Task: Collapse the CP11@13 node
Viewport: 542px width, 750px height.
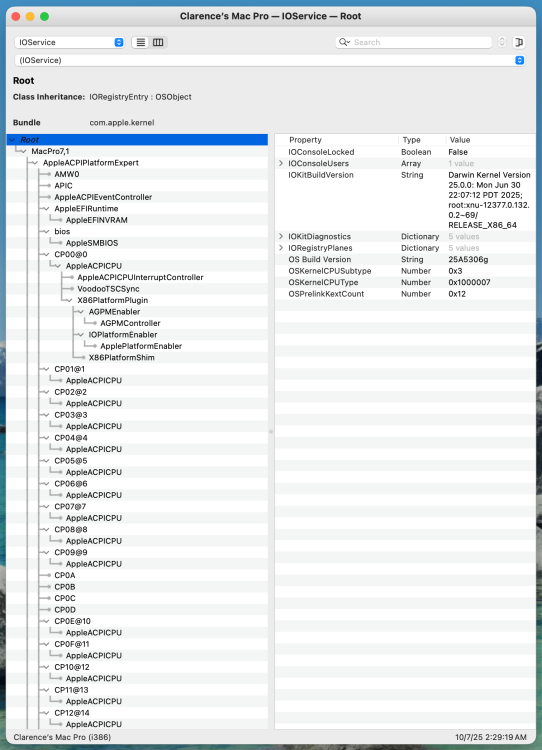Action: pyautogui.click(x=47, y=690)
